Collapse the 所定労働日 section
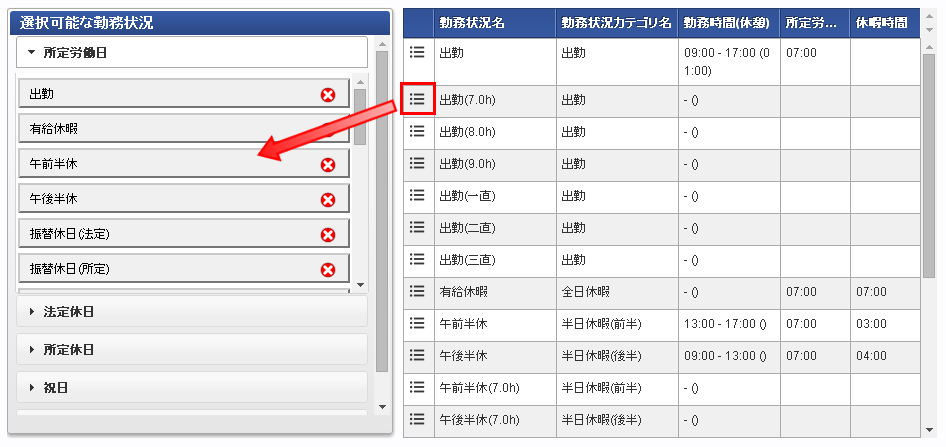Viewport: 946px width, 447px height. pos(192,52)
